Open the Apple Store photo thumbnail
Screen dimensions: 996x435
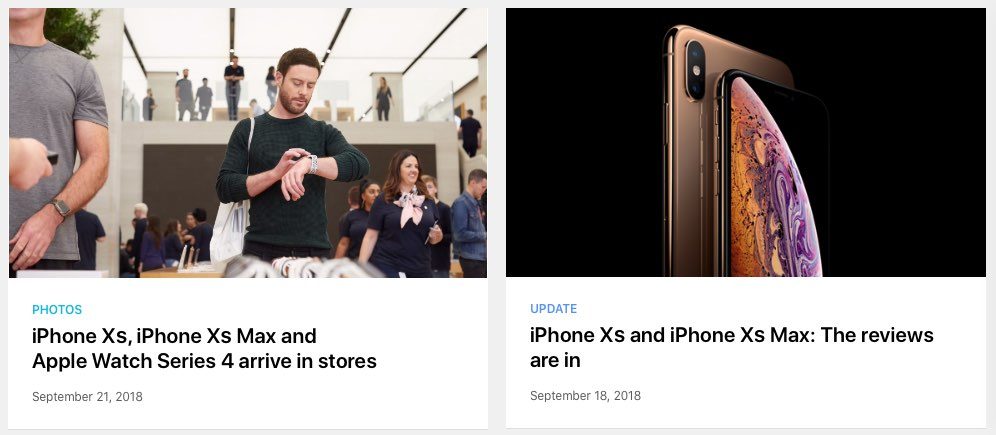(248, 143)
